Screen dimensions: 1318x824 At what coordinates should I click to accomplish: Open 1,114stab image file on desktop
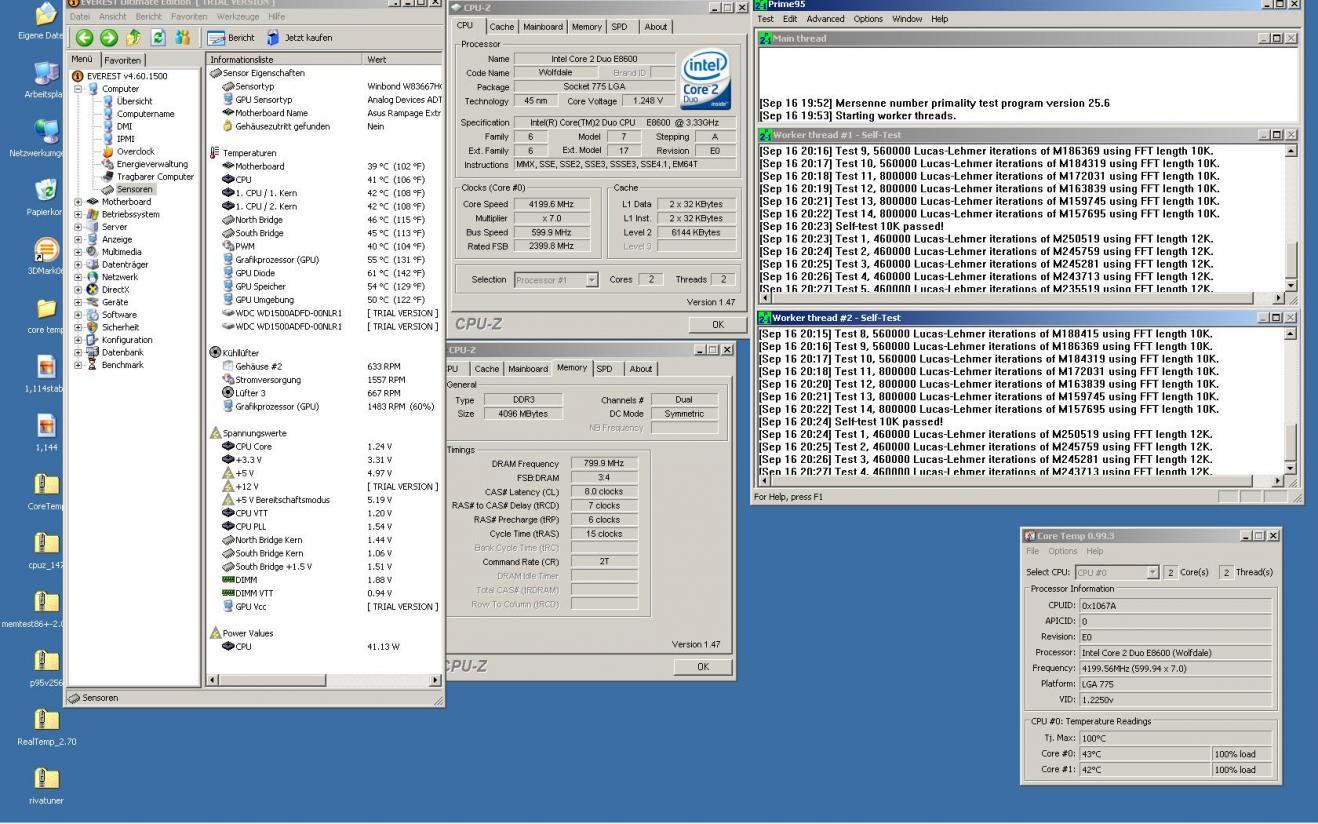(46, 374)
